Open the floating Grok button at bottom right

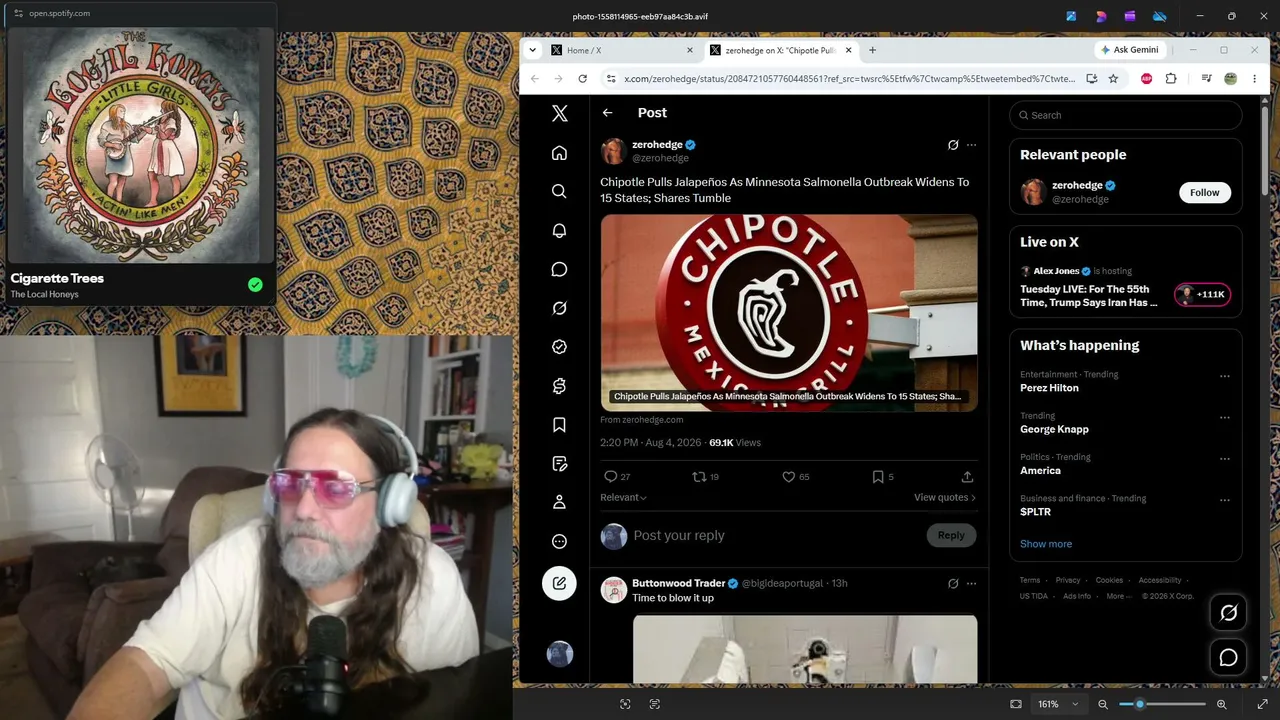point(1228,613)
